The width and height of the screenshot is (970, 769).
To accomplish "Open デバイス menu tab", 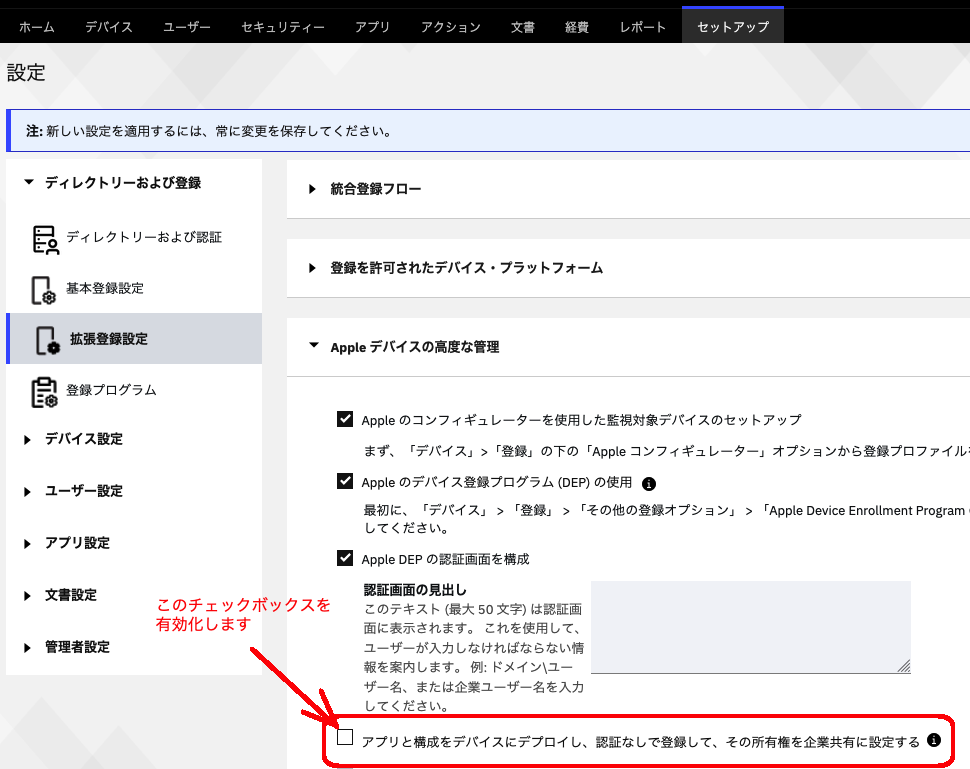I will point(109,27).
